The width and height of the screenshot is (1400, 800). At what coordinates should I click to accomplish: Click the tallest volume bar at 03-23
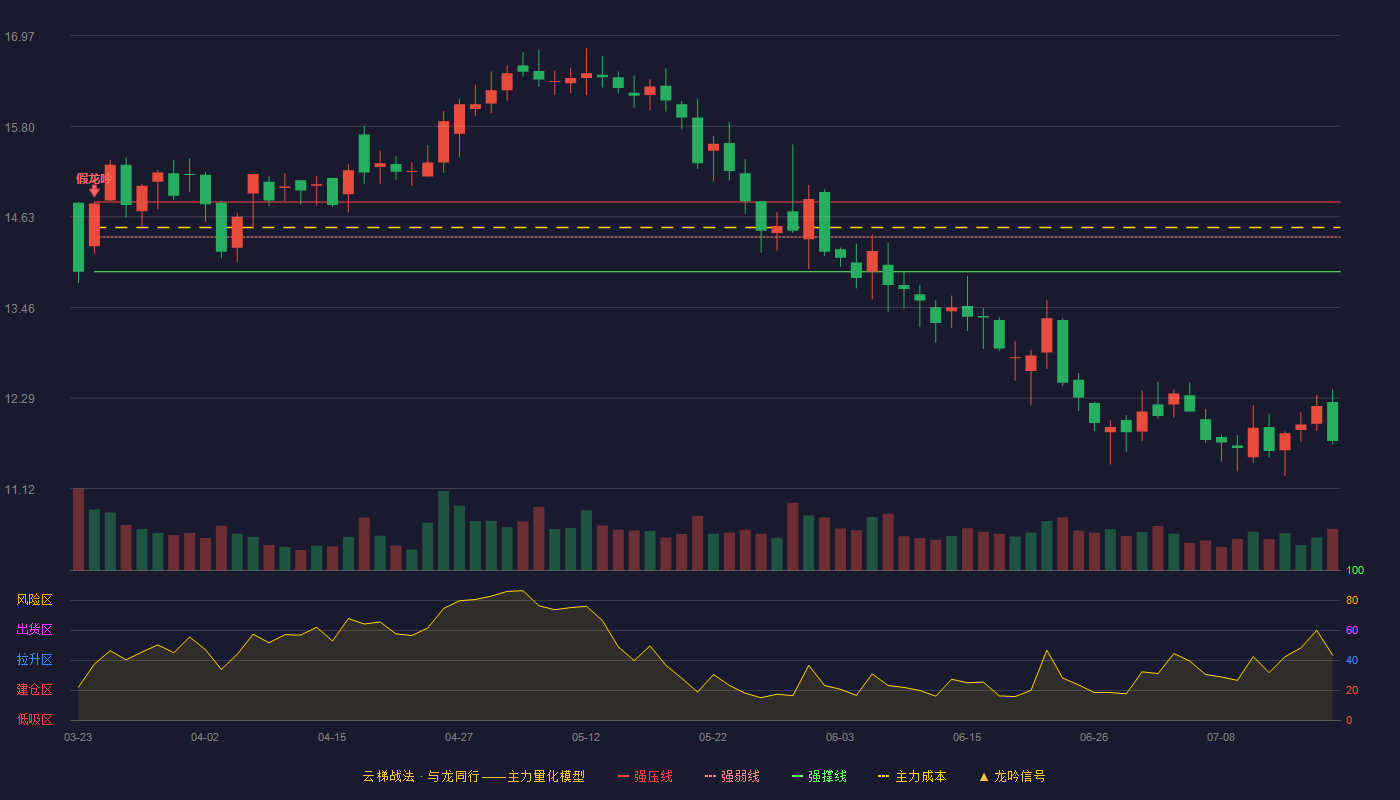(x=78, y=529)
